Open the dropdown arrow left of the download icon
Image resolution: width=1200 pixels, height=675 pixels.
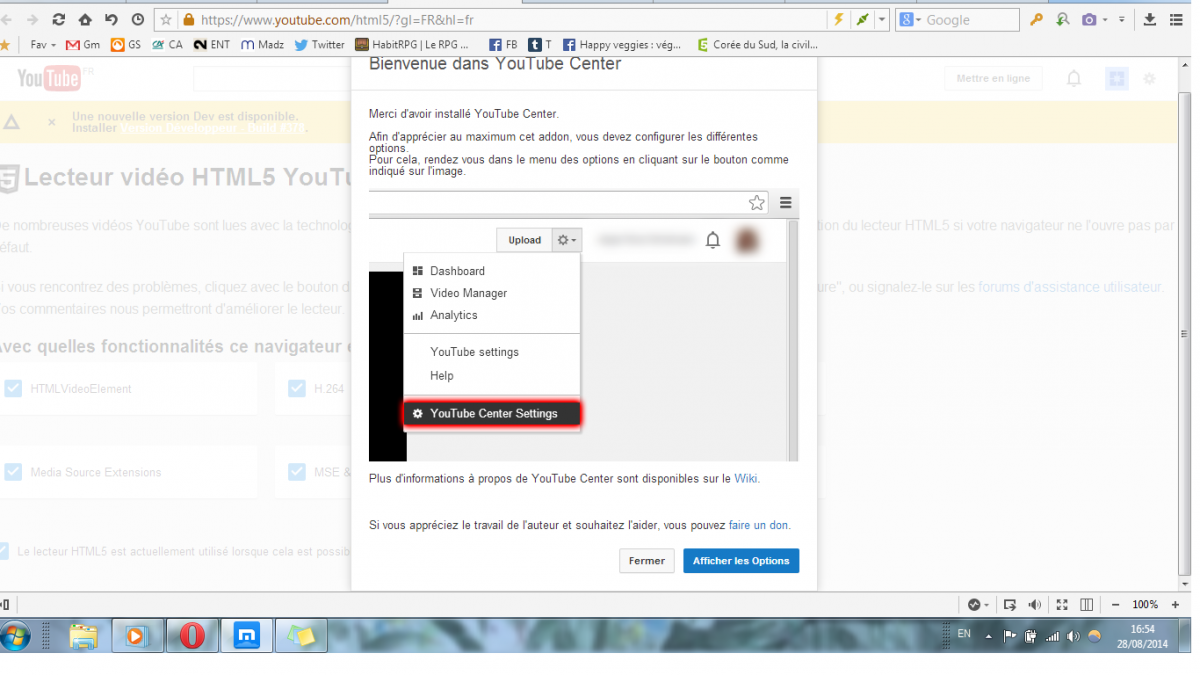tap(1121, 20)
